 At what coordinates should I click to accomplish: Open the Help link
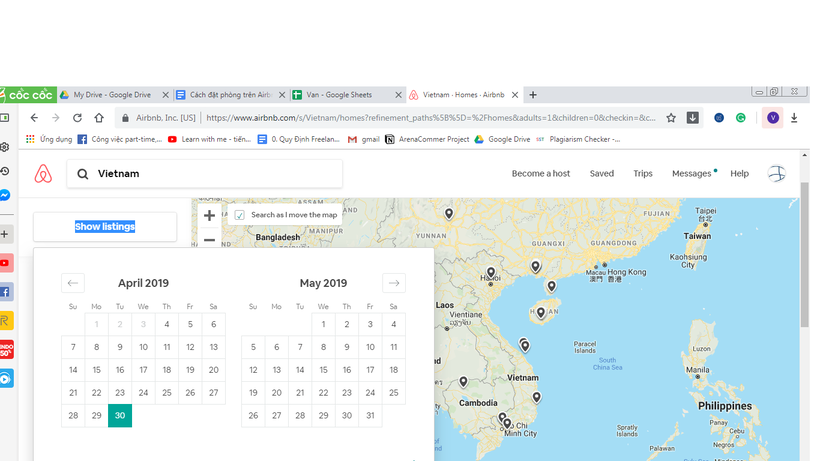tap(739, 174)
